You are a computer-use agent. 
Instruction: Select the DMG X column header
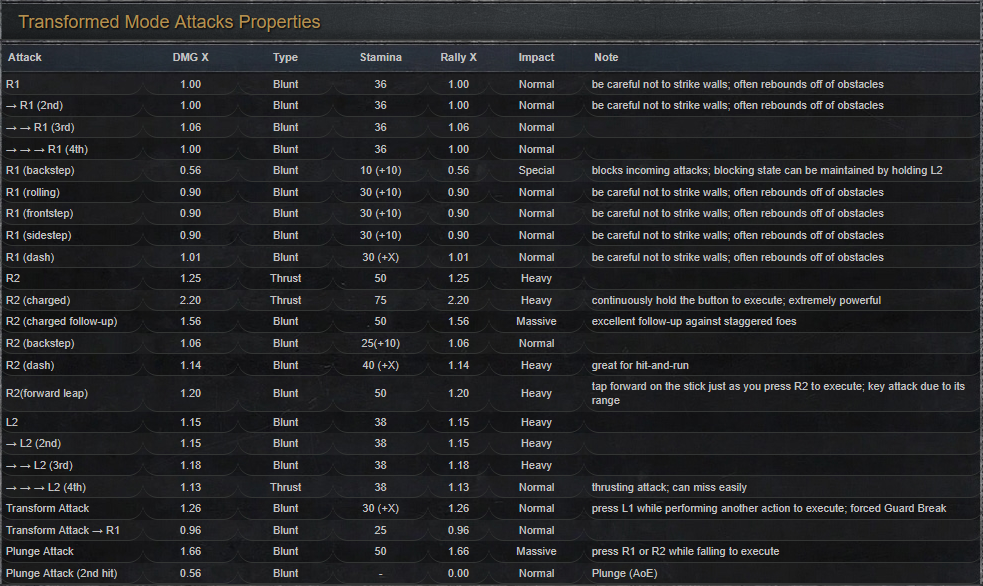[x=191, y=57]
